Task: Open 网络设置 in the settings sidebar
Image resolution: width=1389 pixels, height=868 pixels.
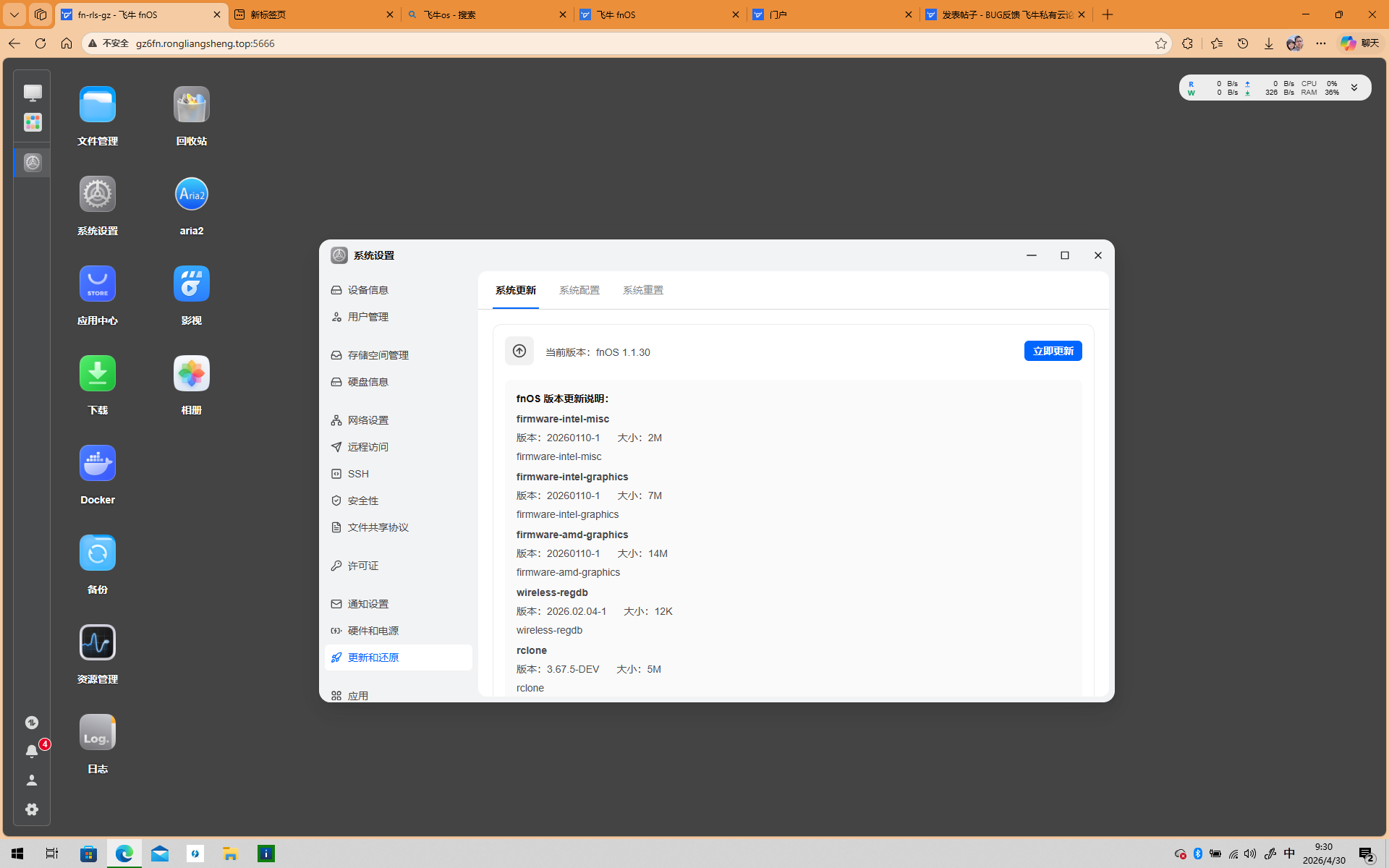Action: pyautogui.click(x=399, y=420)
